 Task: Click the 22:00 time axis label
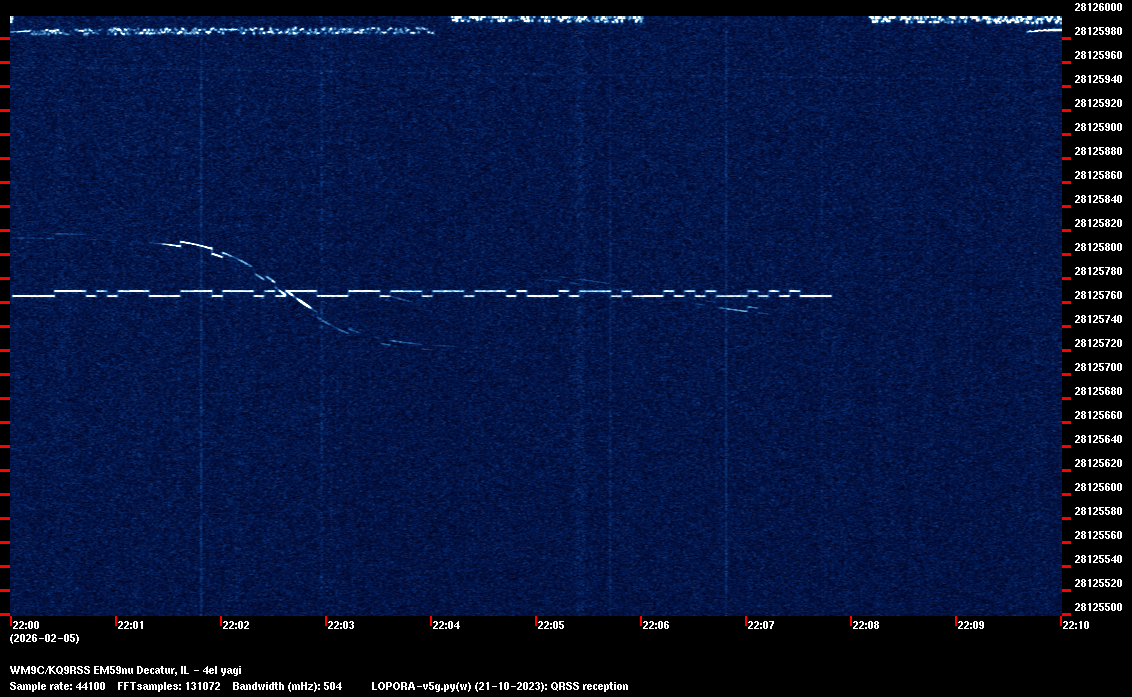[26, 626]
